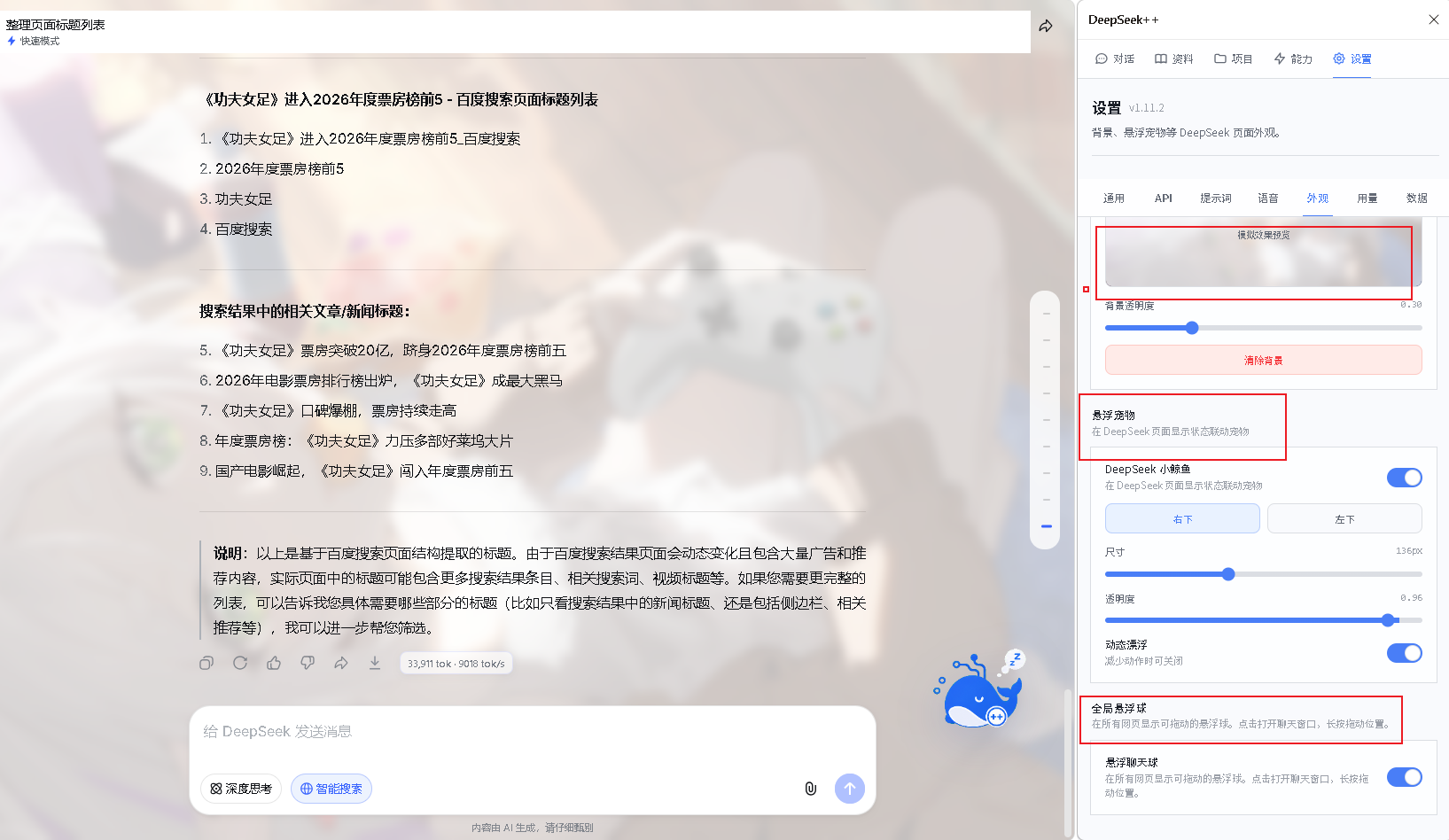Screen dimensions: 1449x840
Task: Switch to the API settings sub-tab
Action: (x=1164, y=198)
